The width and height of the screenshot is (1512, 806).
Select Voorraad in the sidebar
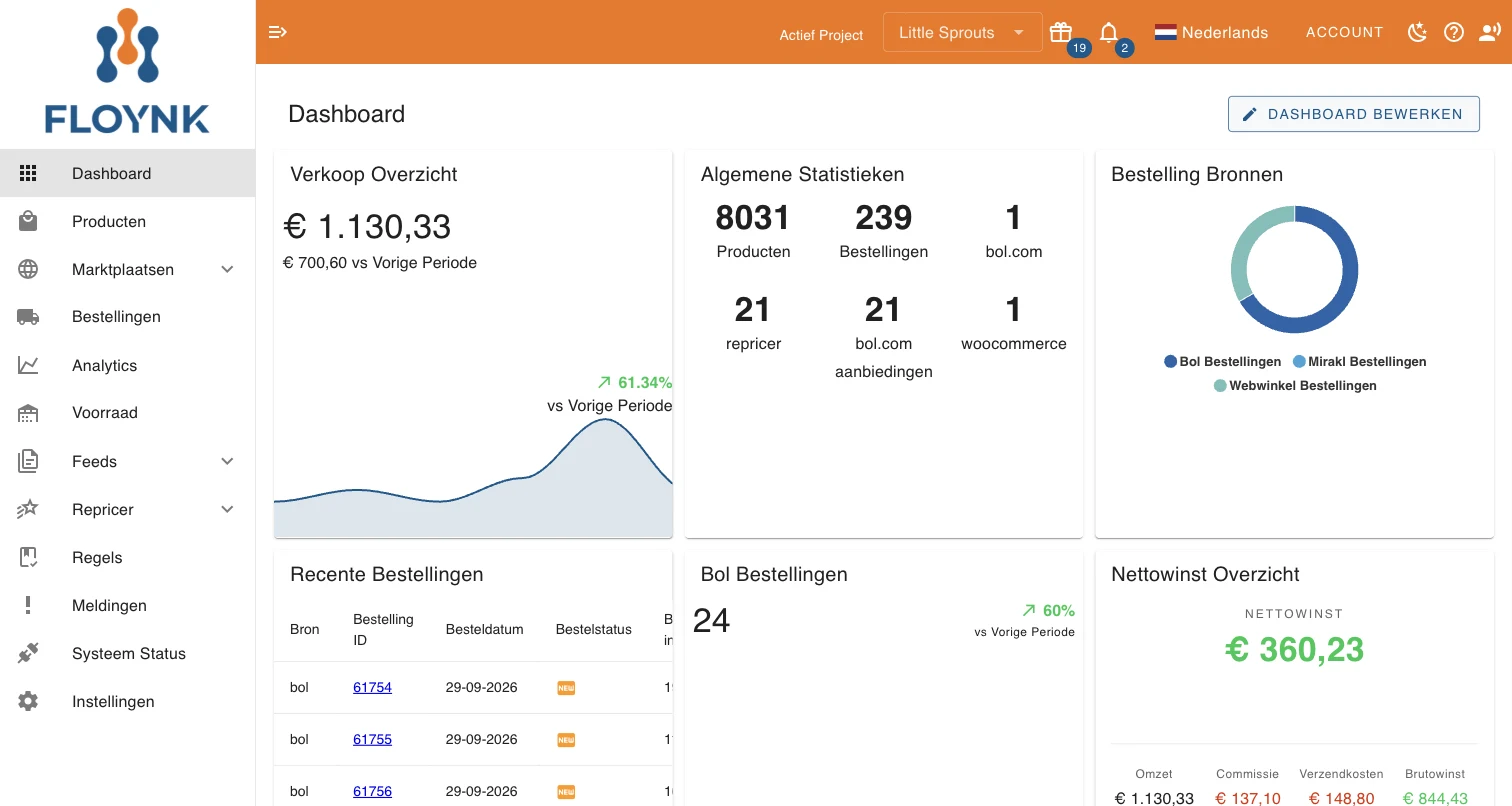128,413
